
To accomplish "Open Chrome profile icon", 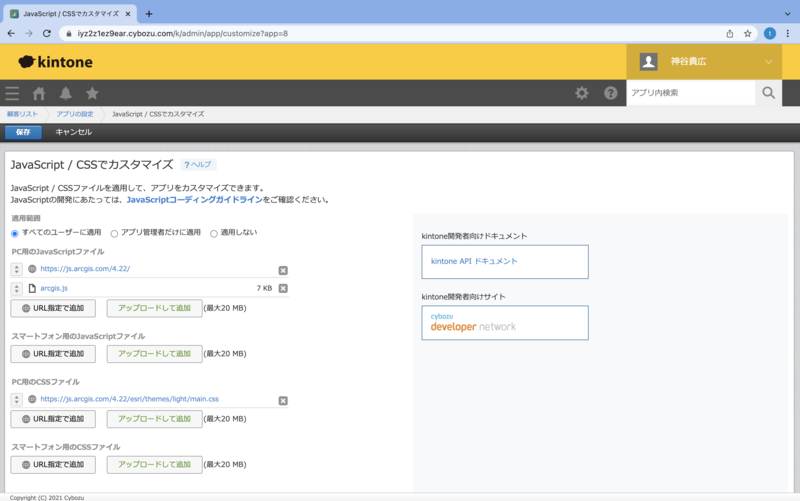I will (x=769, y=34).
